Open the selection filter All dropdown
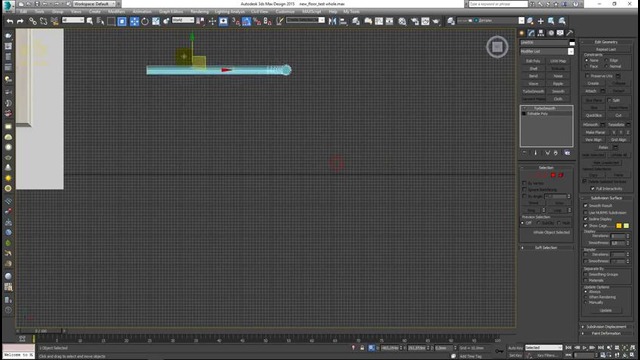 (73, 20)
